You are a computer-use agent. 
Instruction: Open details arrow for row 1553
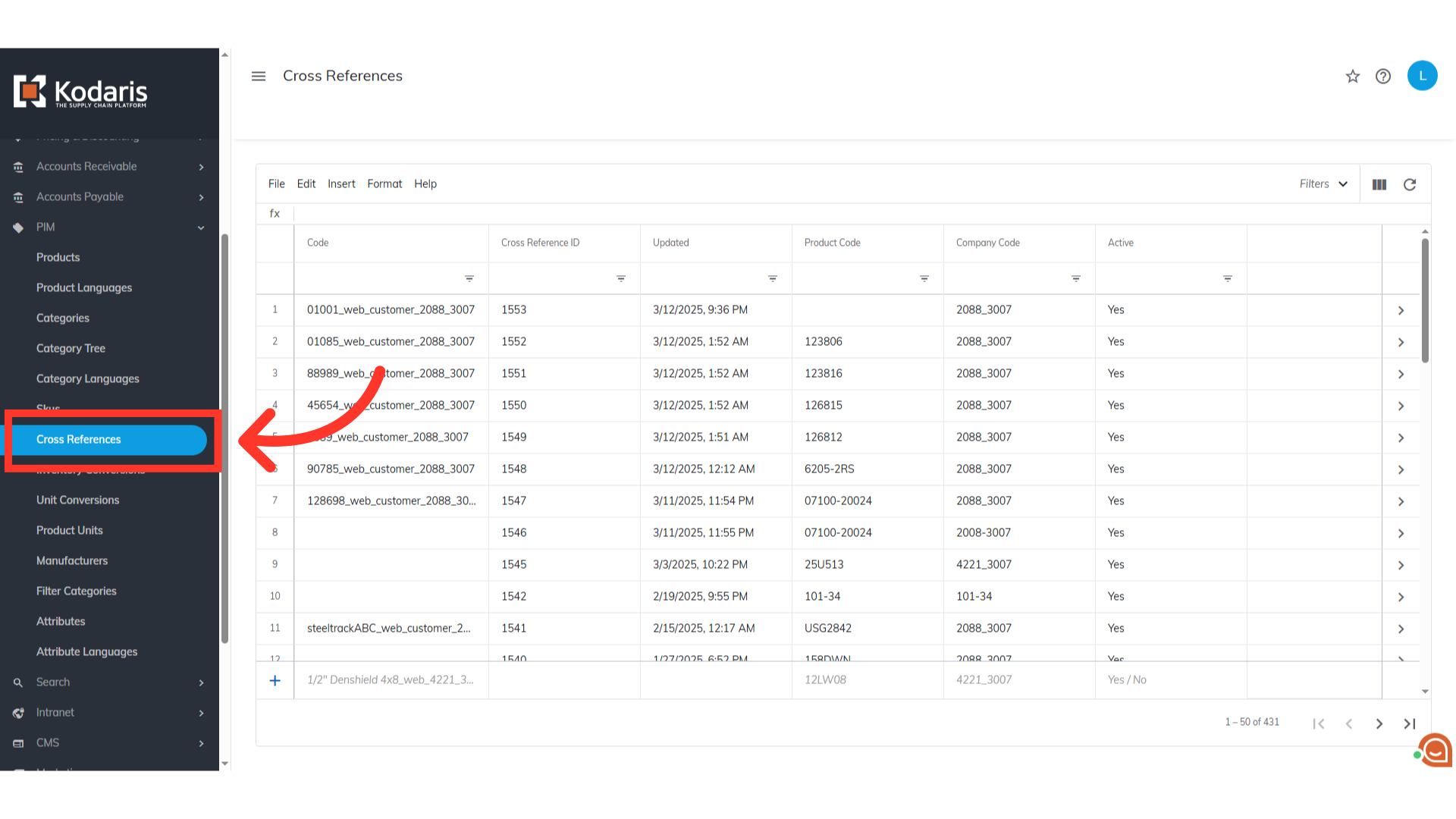(1401, 310)
